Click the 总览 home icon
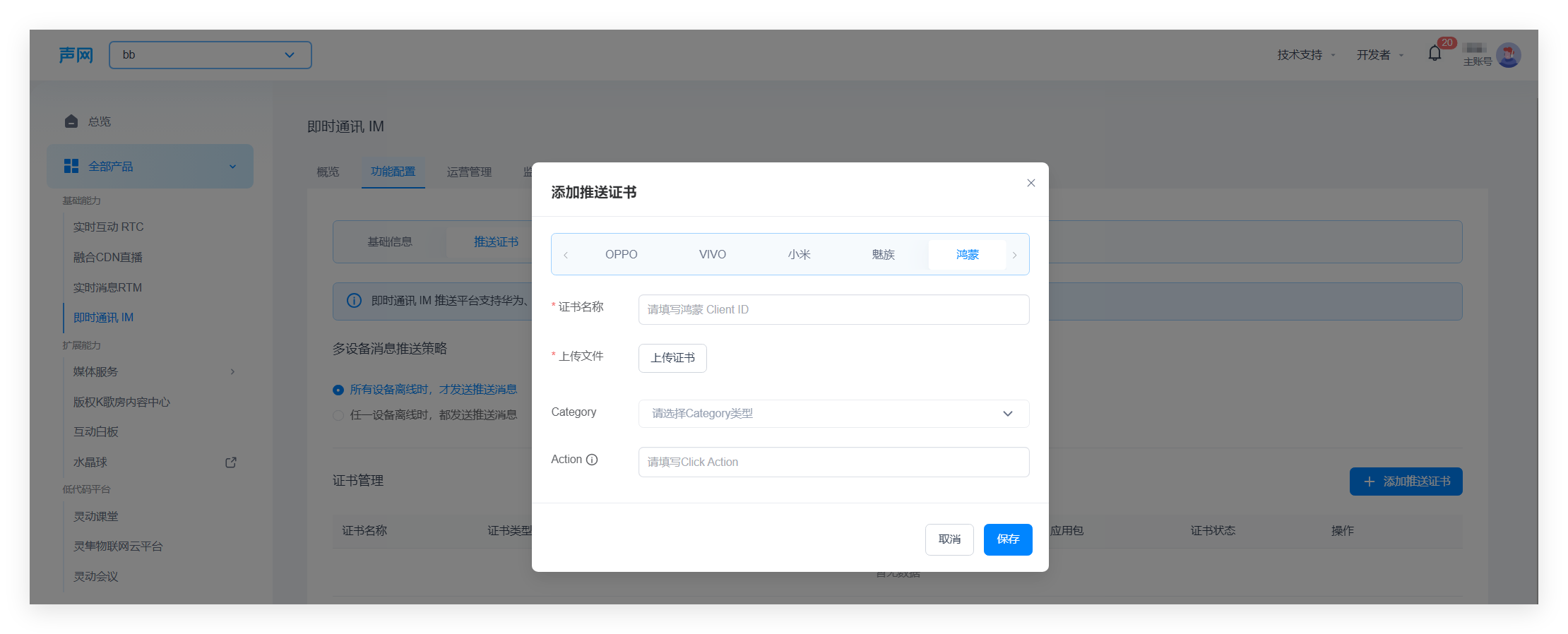 (x=71, y=121)
